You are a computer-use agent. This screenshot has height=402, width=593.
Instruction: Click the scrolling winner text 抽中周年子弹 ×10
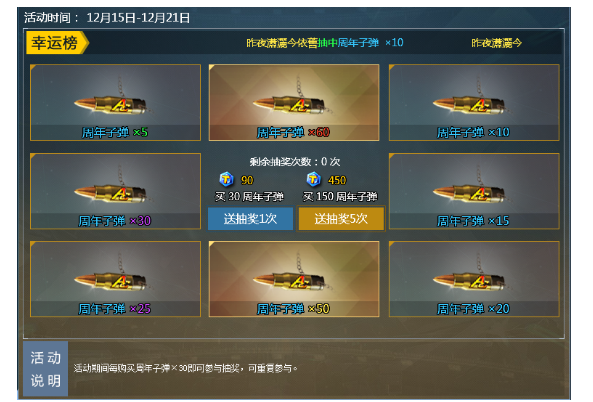tap(360, 43)
